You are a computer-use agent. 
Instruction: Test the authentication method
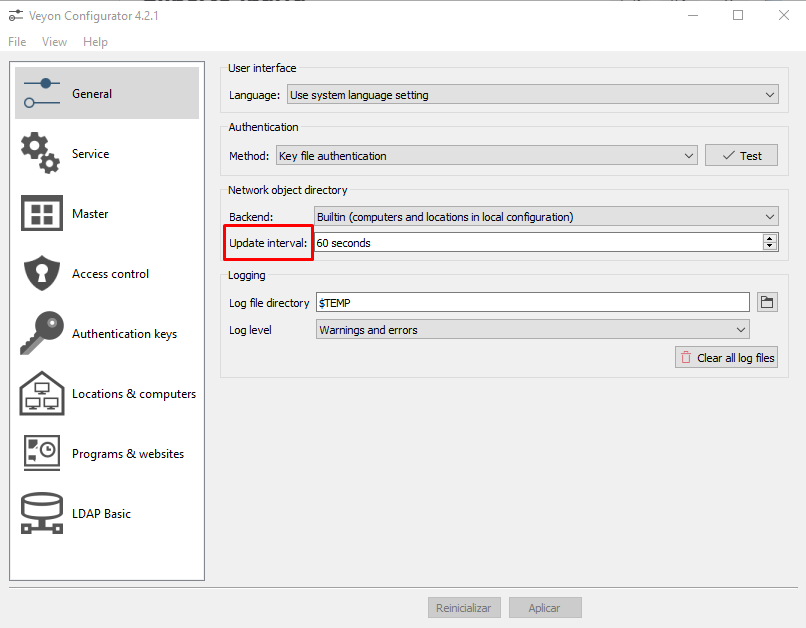coord(741,155)
